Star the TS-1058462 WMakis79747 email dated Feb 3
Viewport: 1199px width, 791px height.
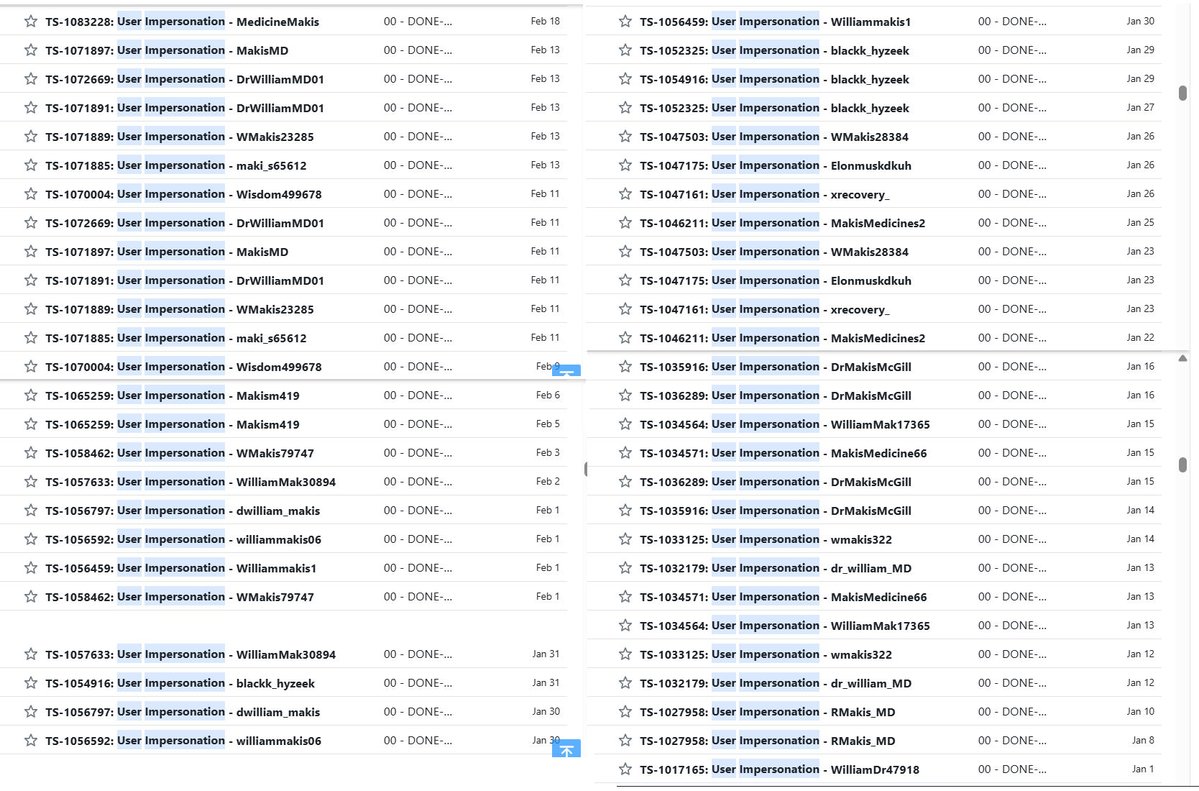point(31,453)
